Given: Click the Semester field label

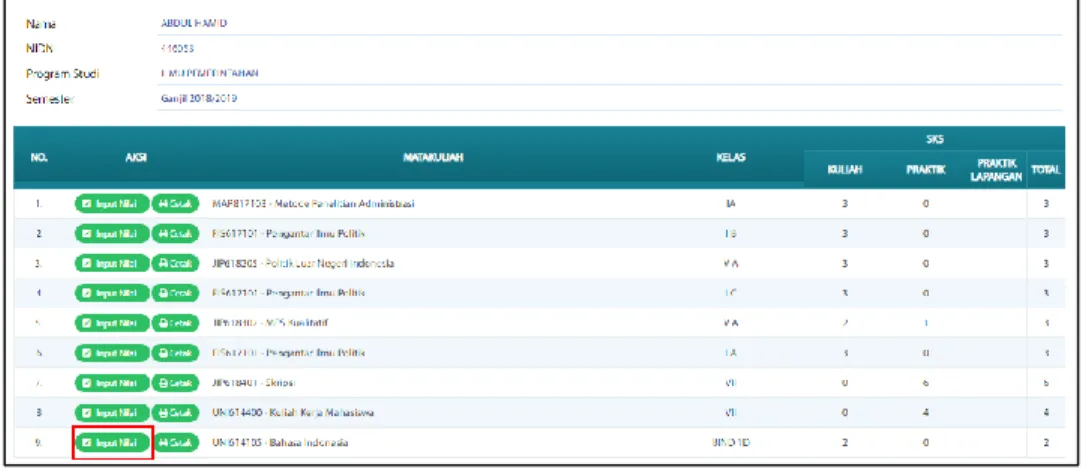Looking at the screenshot, I should [50, 99].
